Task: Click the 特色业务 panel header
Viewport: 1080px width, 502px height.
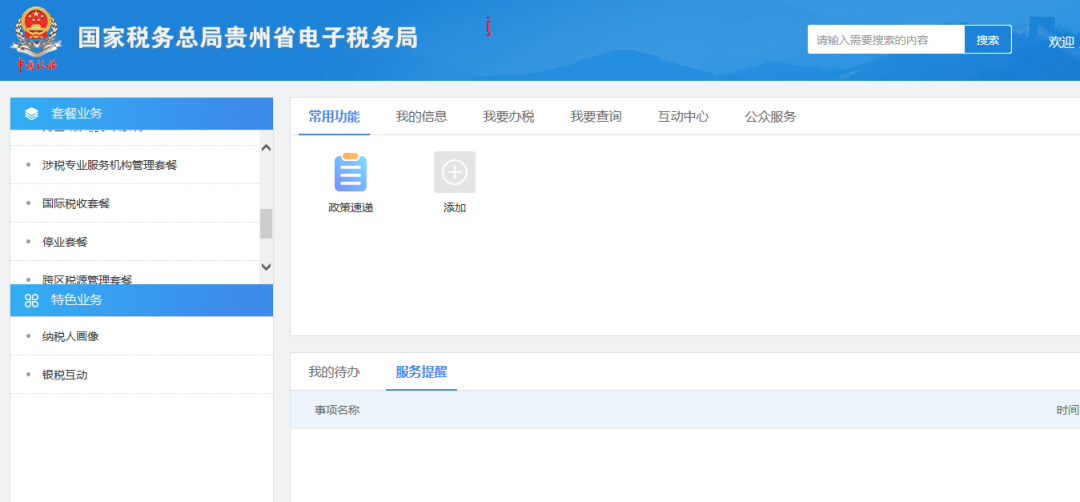Action: [x=142, y=300]
